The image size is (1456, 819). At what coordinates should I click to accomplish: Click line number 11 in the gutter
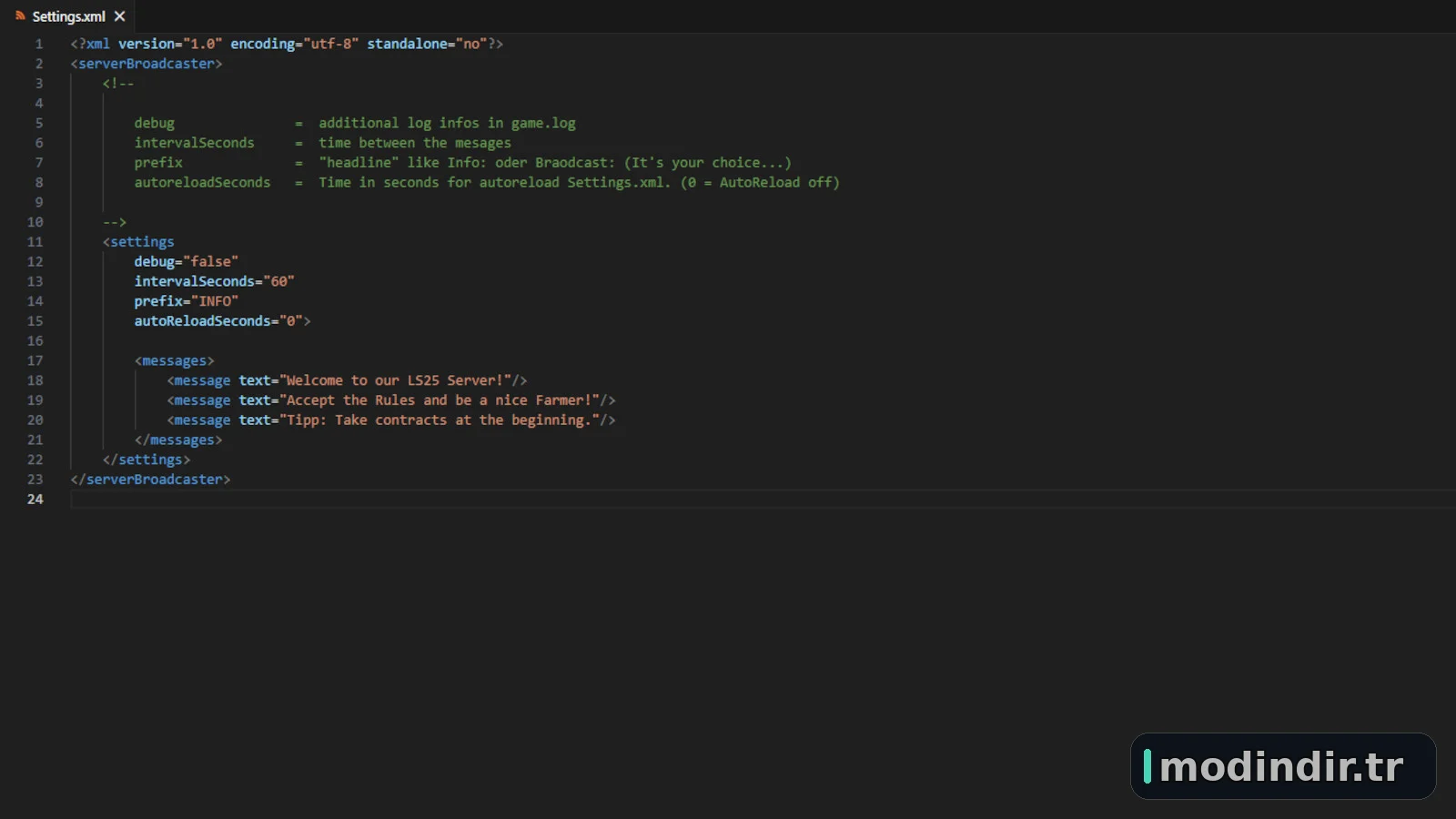35,242
